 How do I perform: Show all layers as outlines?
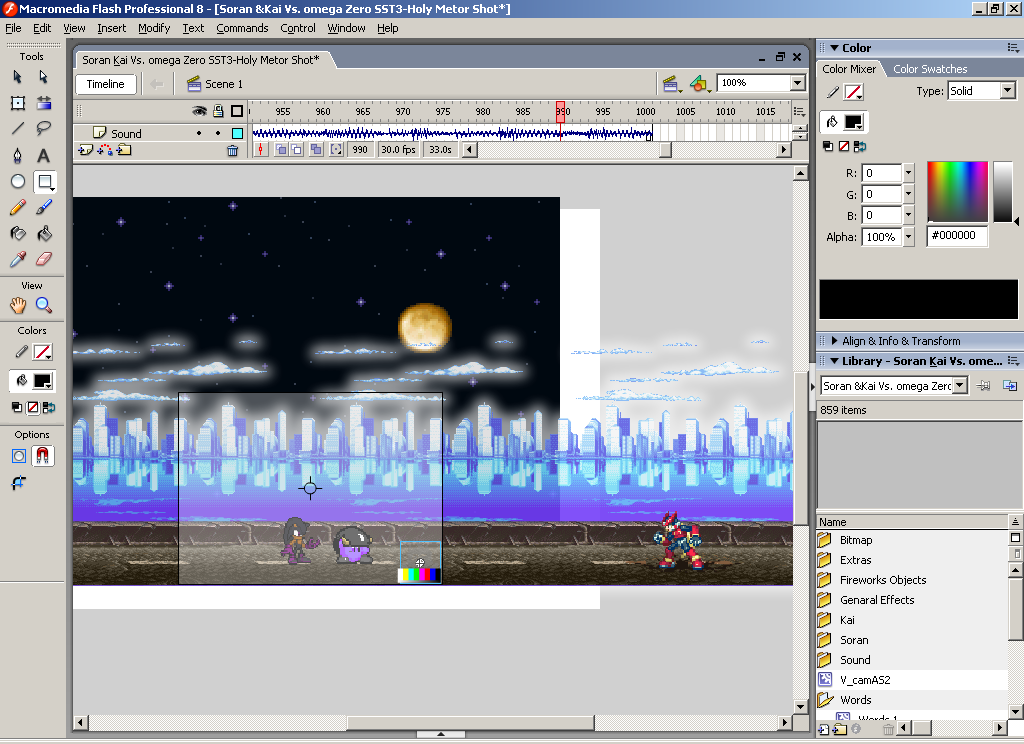click(237, 112)
